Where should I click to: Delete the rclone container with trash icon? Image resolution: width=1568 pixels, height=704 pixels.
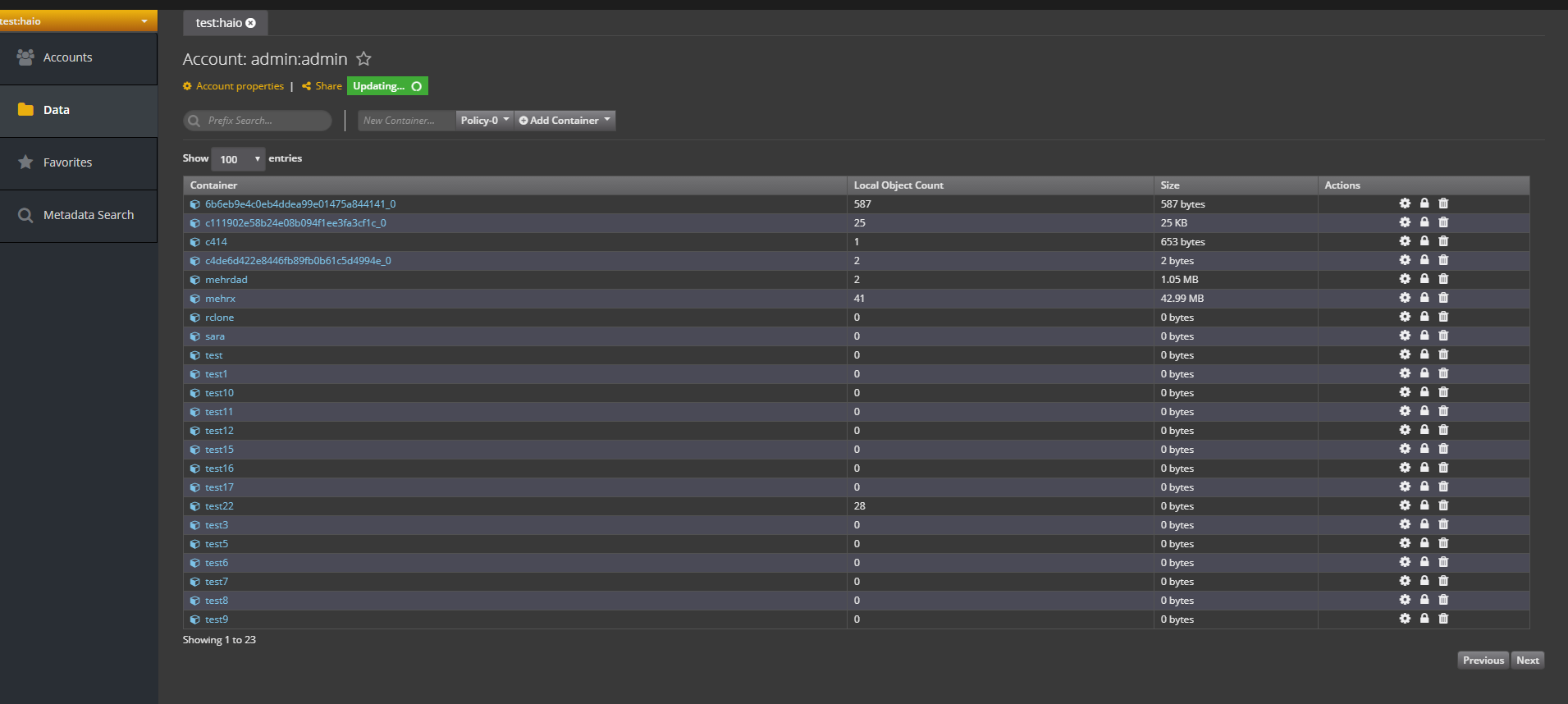pos(1443,317)
